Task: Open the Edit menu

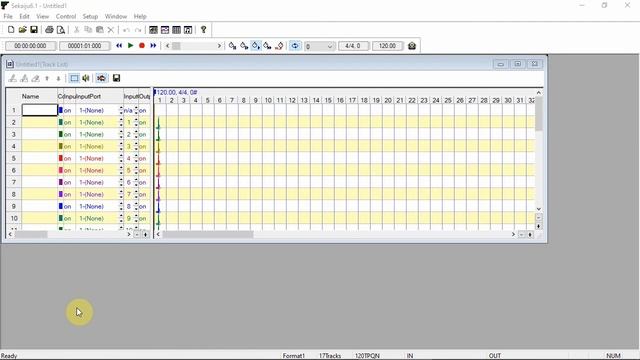Action: [24, 16]
